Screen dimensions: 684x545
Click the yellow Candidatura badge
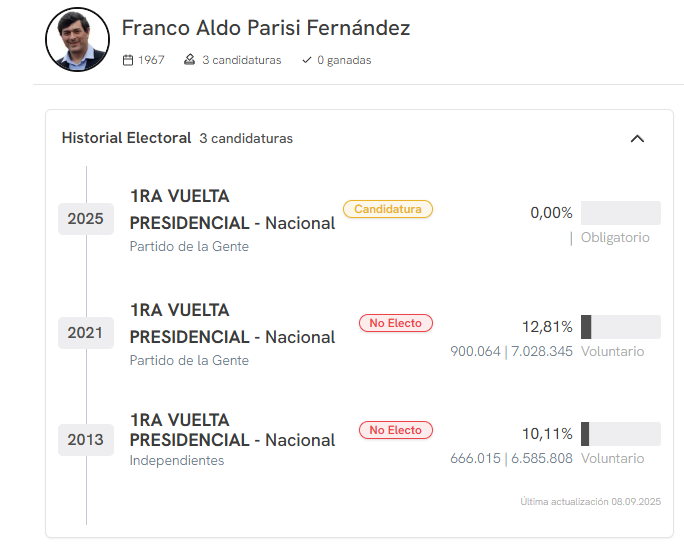(x=388, y=209)
